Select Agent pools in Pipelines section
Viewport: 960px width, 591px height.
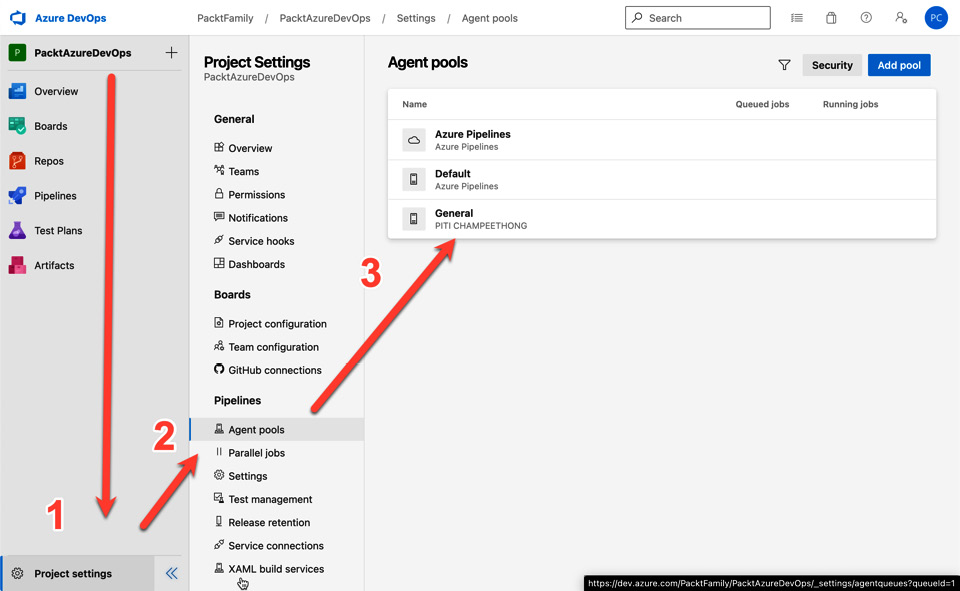277,430
